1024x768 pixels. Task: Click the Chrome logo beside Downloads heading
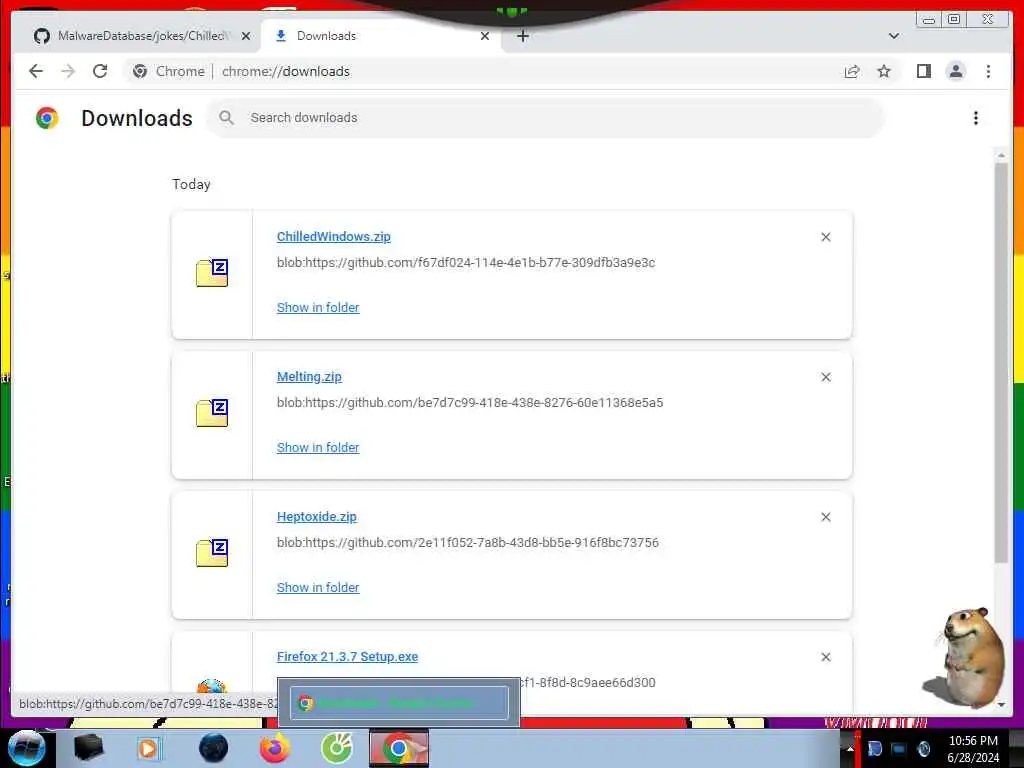click(x=47, y=118)
